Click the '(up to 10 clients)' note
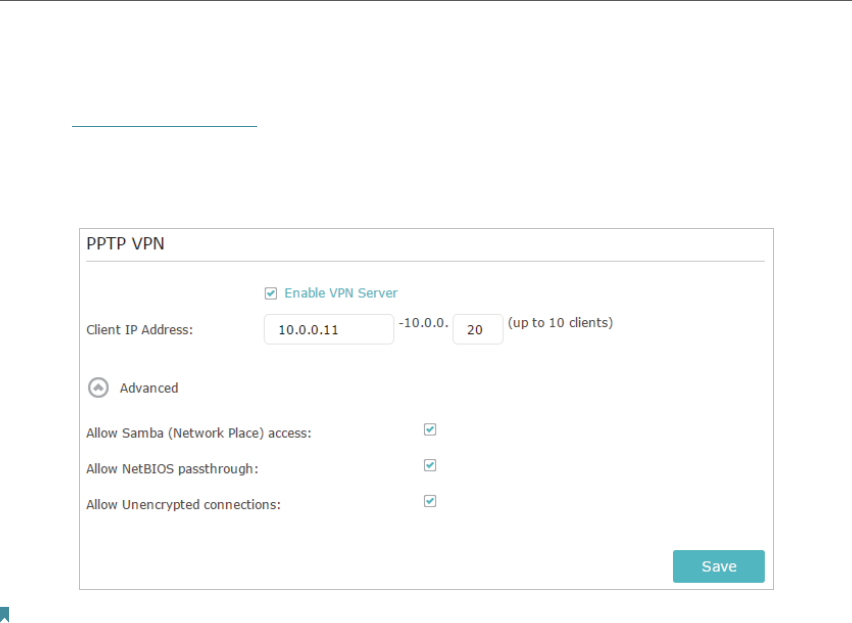 click(560, 323)
